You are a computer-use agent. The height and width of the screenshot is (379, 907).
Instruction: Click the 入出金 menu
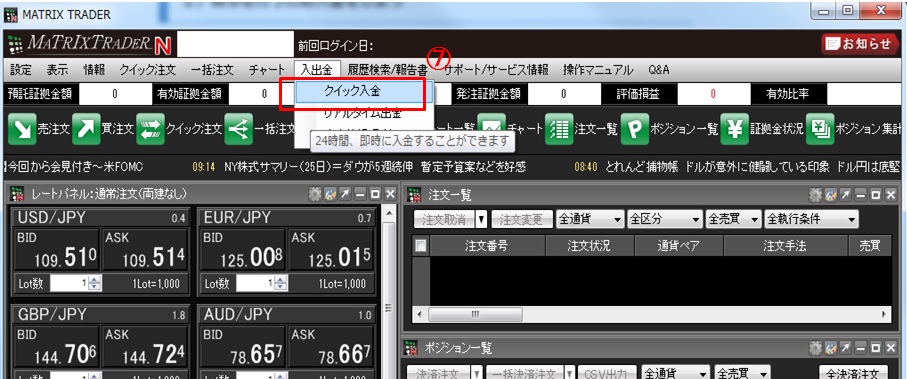click(317, 70)
